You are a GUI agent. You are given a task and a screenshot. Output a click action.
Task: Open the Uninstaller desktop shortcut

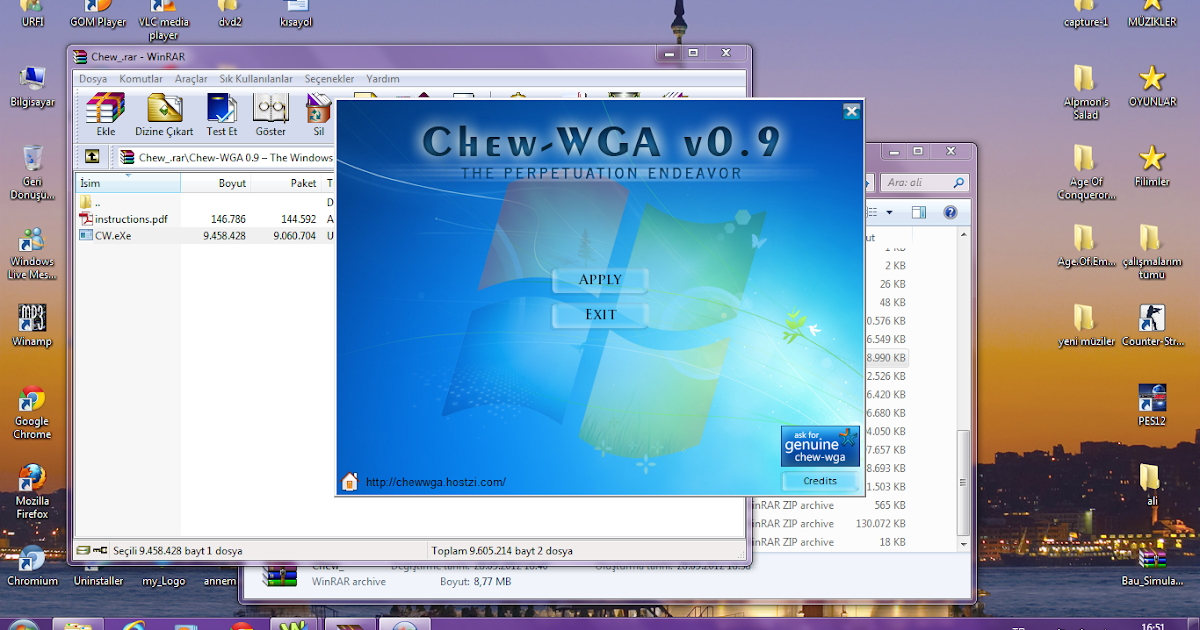click(x=100, y=581)
